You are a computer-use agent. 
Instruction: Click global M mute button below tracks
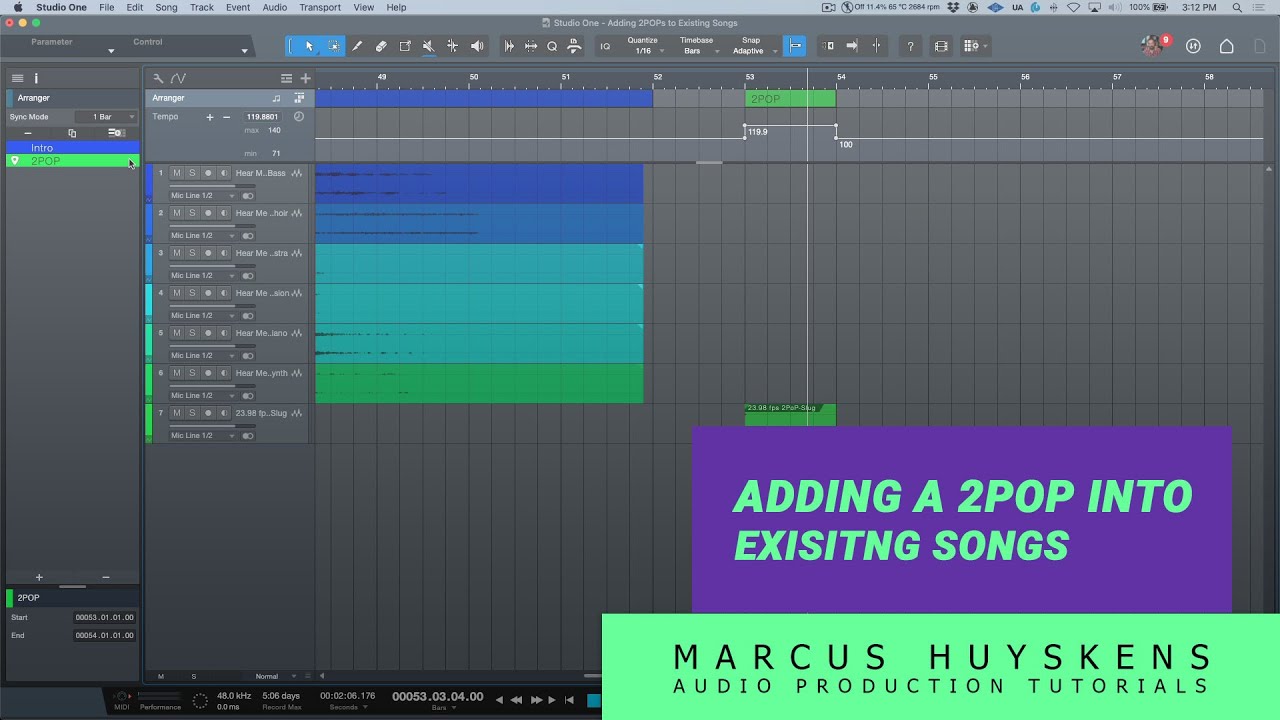pos(161,677)
